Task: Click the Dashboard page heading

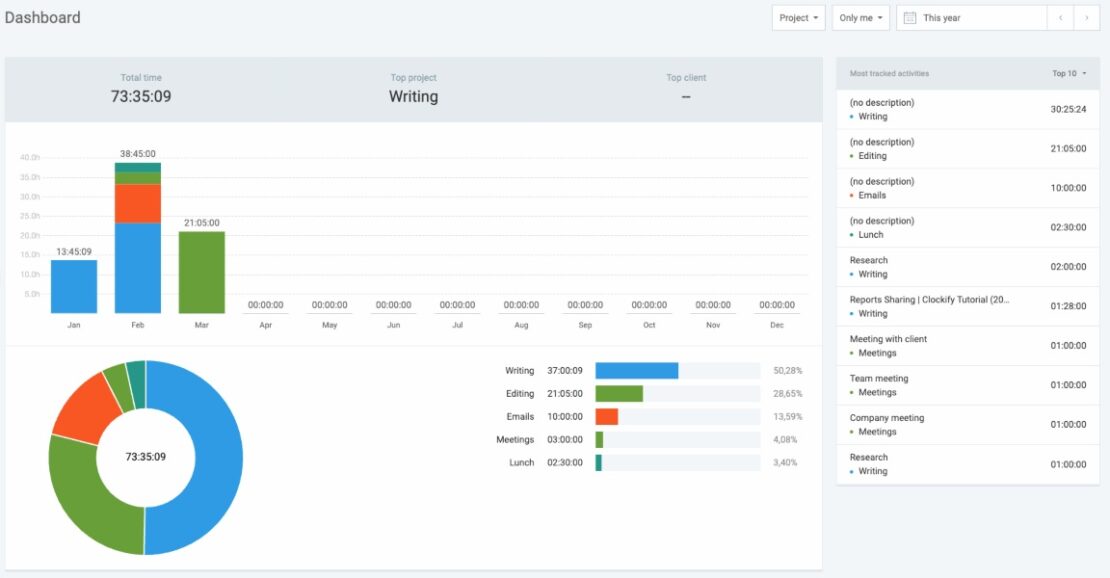Action: pos(44,17)
